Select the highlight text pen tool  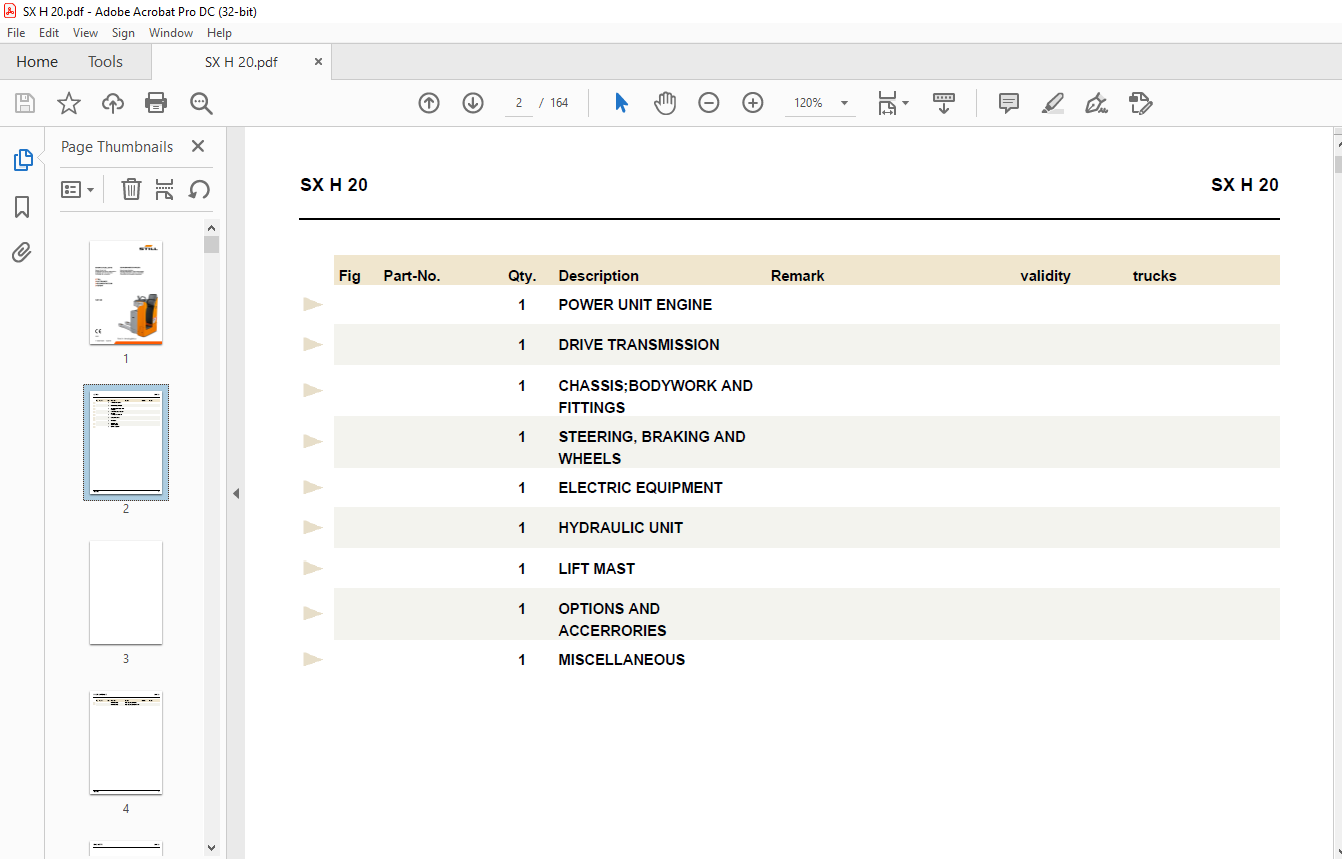point(1053,103)
